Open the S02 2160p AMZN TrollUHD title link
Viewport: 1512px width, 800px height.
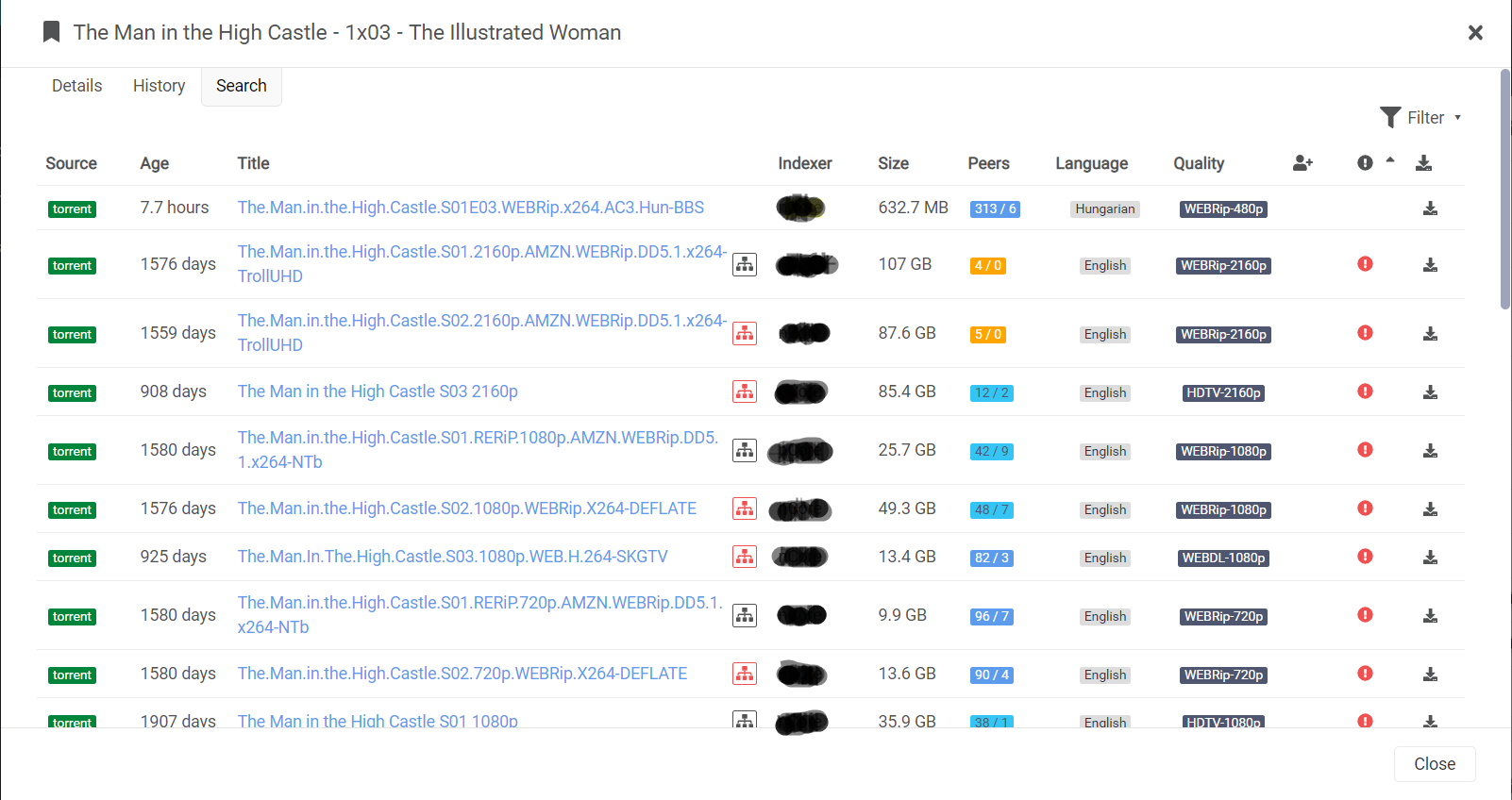coord(481,333)
